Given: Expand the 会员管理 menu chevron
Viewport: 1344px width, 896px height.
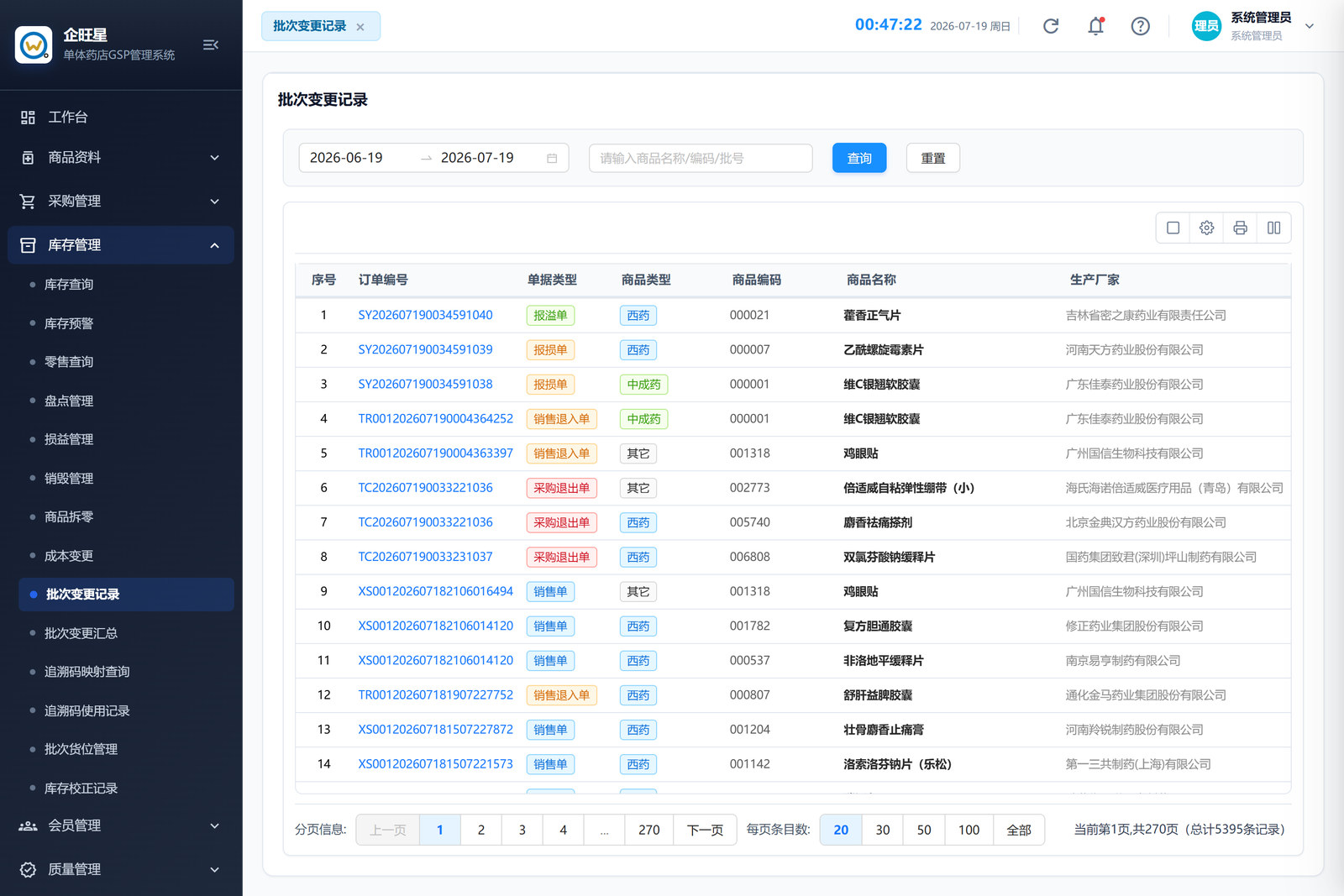Looking at the screenshot, I should [x=214, y=826].
